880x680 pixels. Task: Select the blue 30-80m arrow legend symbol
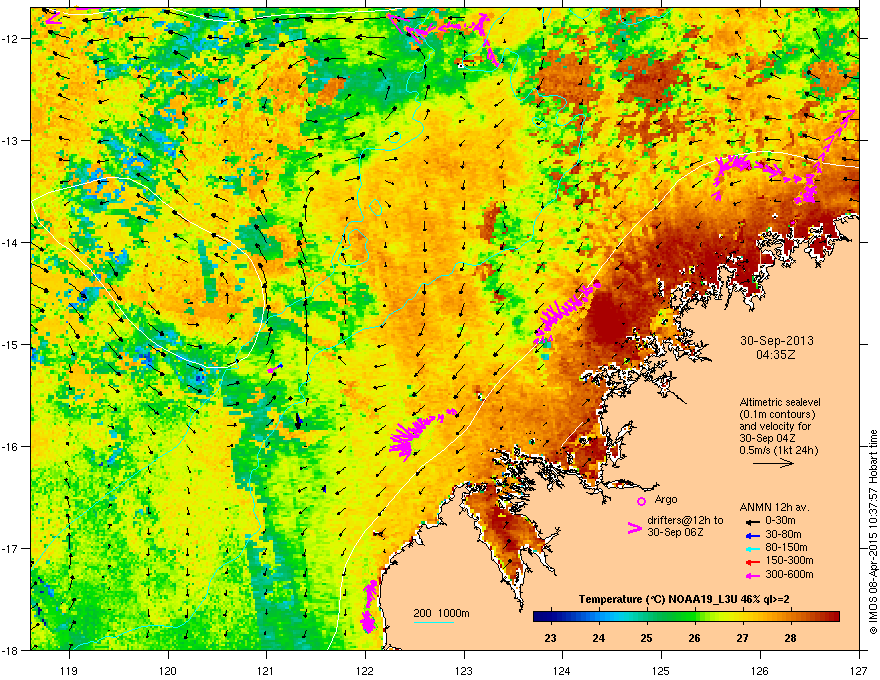pyautogui.click(x=753, y=535)
